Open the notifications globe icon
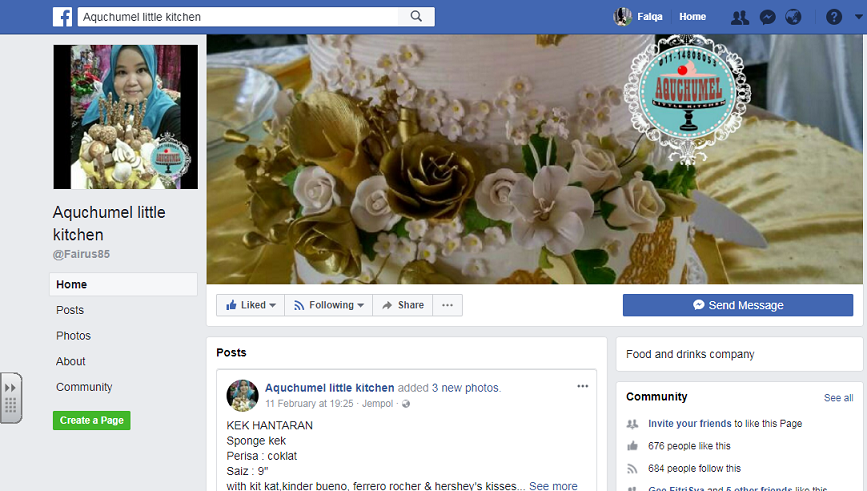The image size is (867, 491). click(794, 17)
